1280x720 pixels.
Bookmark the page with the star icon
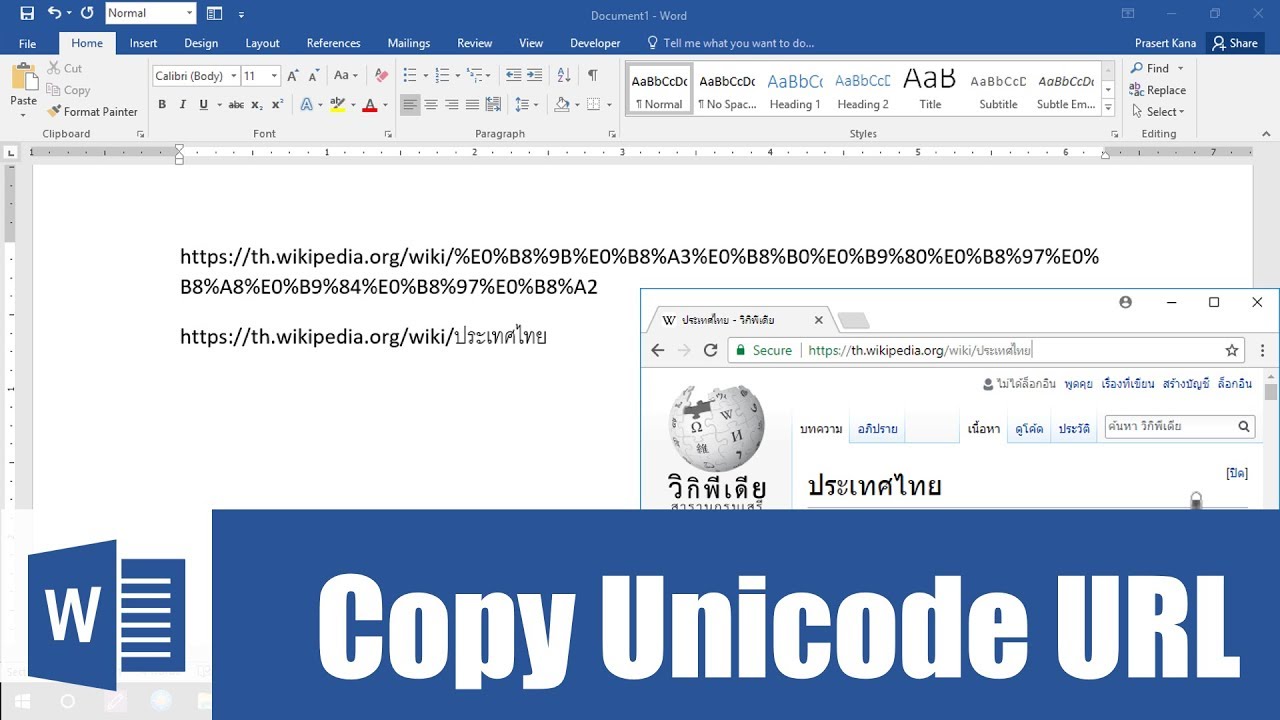[1232, 350]
